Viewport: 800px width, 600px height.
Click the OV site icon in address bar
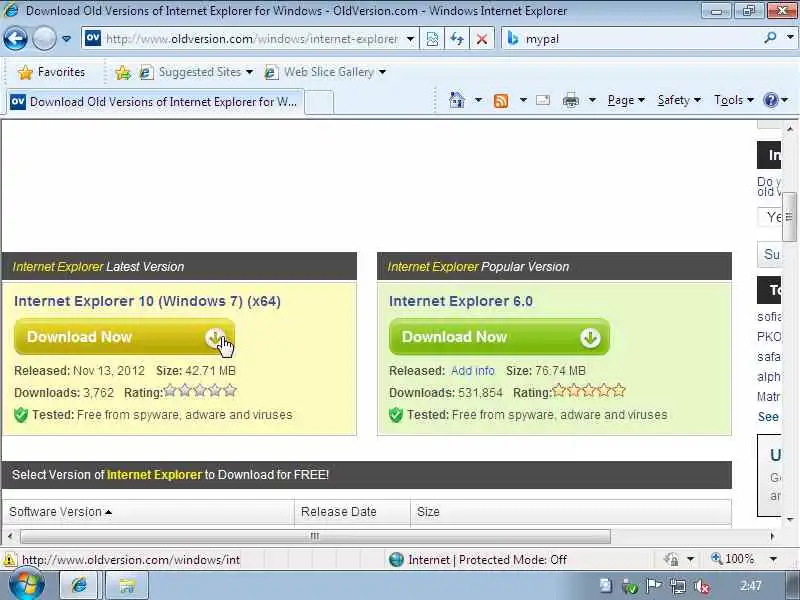point(93,38)
